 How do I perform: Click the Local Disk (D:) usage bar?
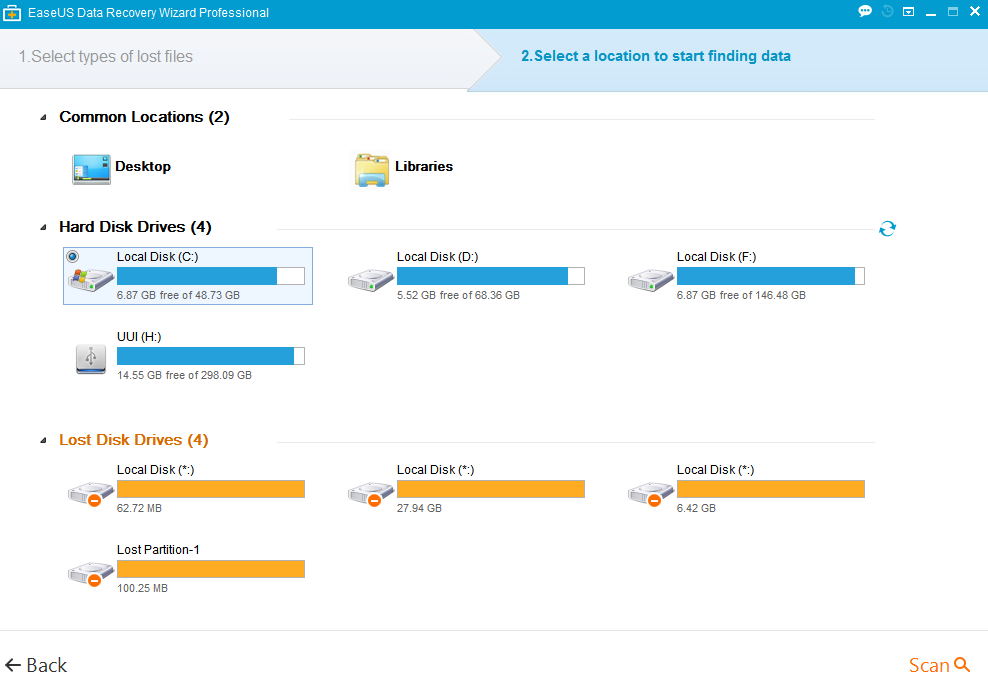pos(490,276)
